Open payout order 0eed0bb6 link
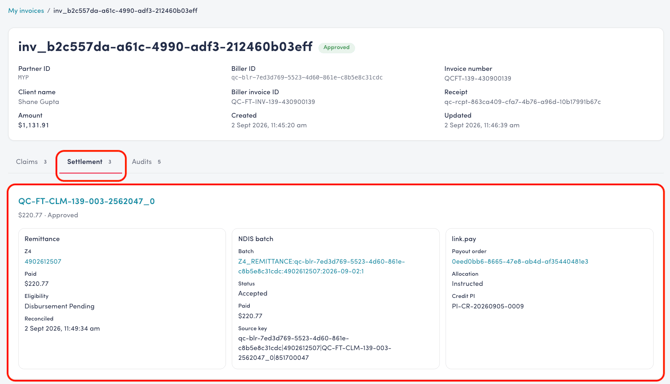670x384 pixels. click(x=520, y=261)
